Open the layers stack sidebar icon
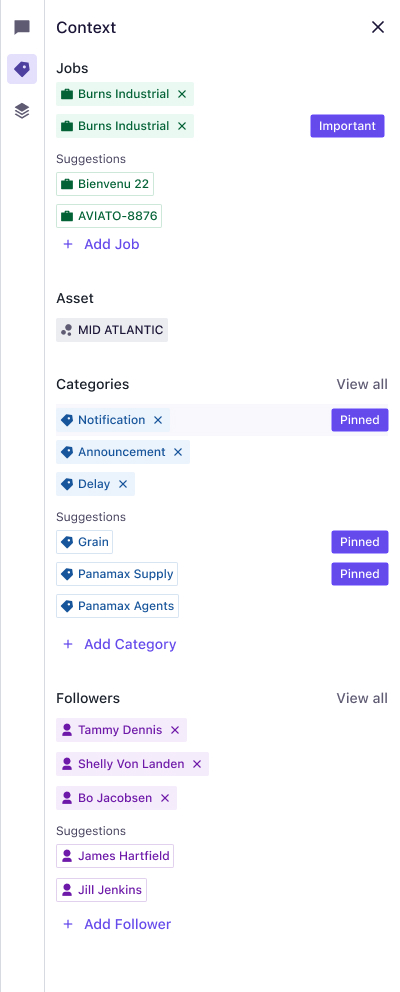This screenshot has height=992, width=400. click(22, 111)
